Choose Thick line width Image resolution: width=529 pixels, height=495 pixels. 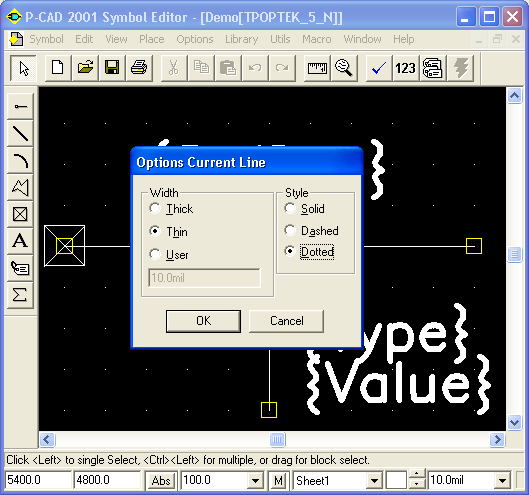tap(171, 209)
